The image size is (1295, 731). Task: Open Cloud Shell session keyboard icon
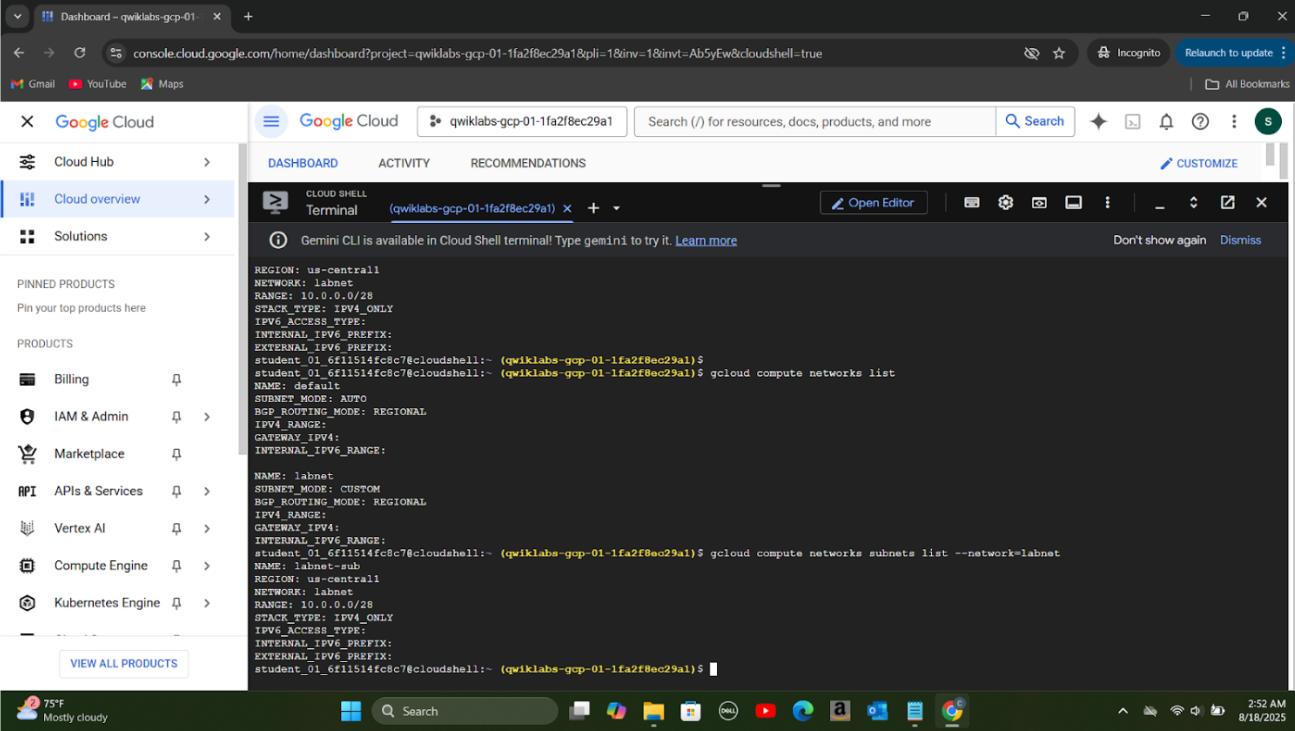pos(971,203)
